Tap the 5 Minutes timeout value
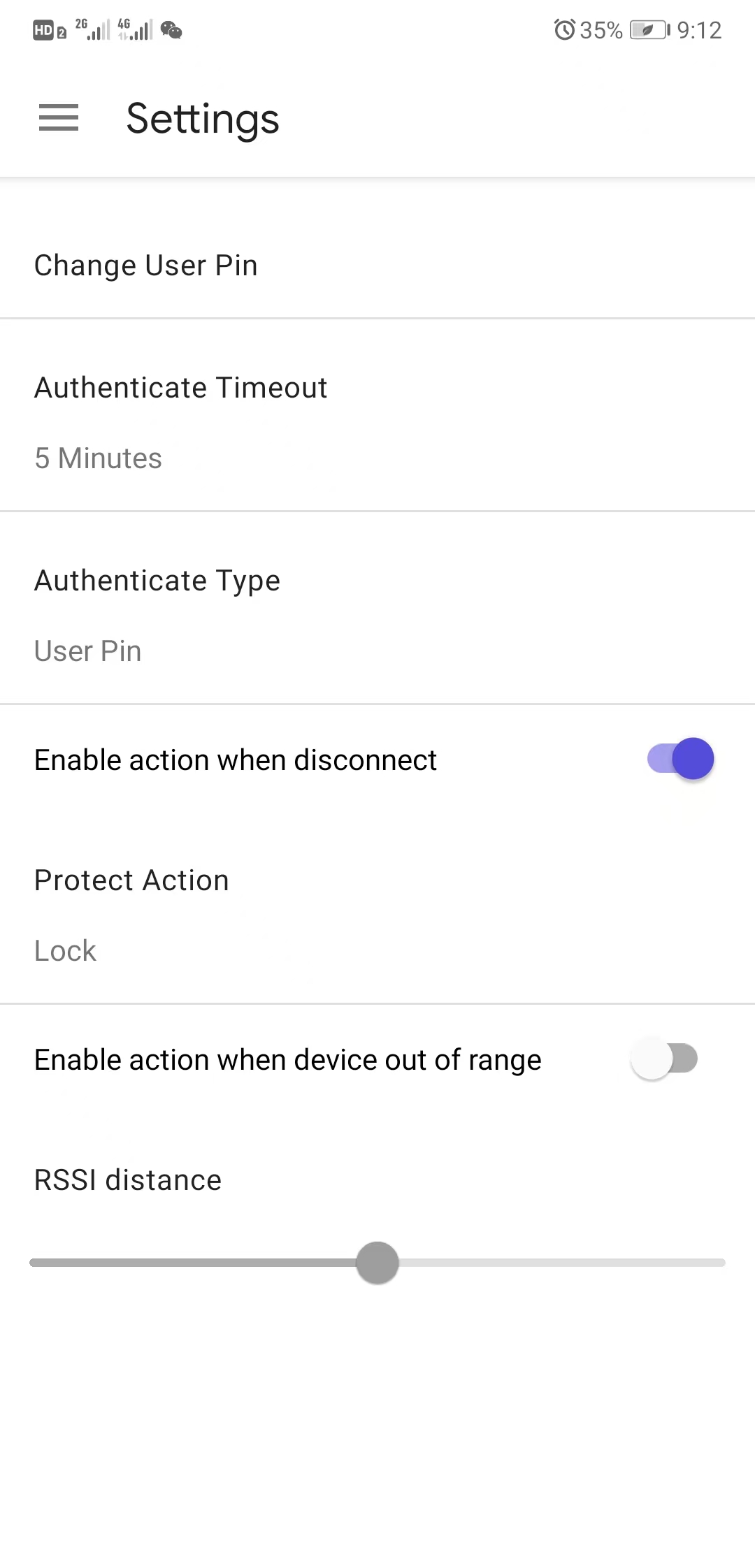The width and height of the screenshot is (755, 1568). (98, 458)
